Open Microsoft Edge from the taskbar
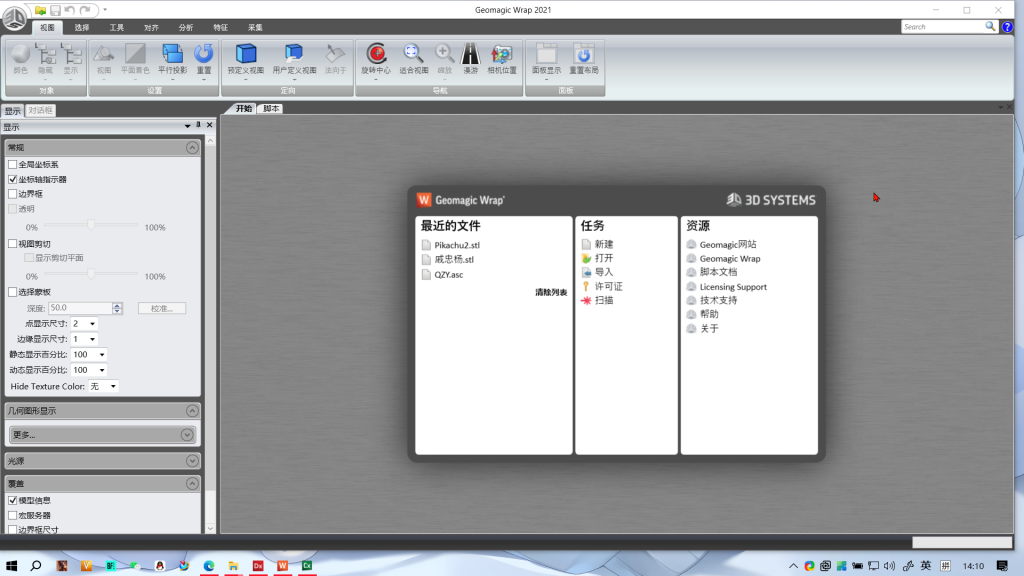The height and width of the screenshot is (576, 1024). coord(209,566)
